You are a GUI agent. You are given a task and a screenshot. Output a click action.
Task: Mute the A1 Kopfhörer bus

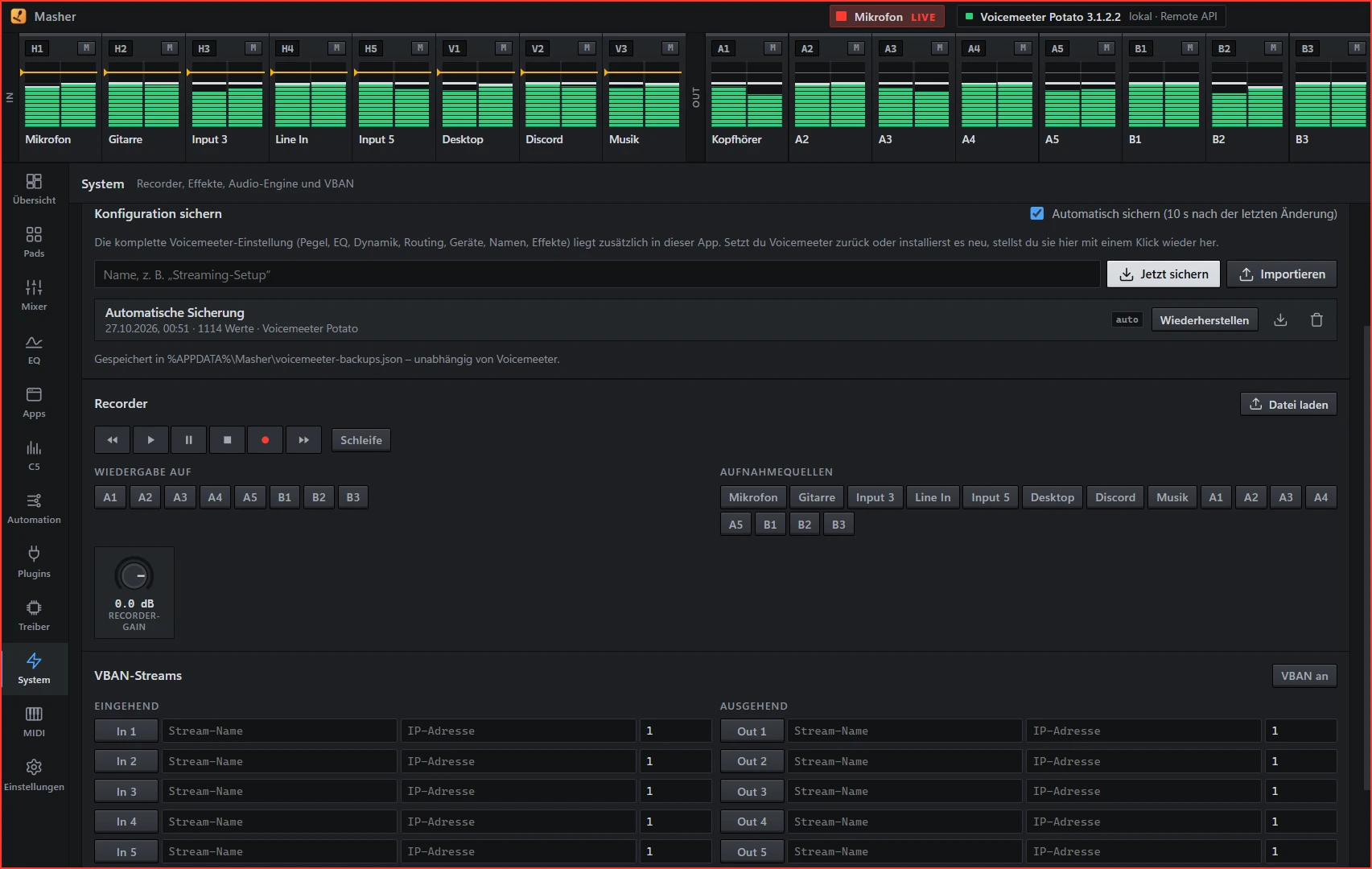[x=773, y=48]
